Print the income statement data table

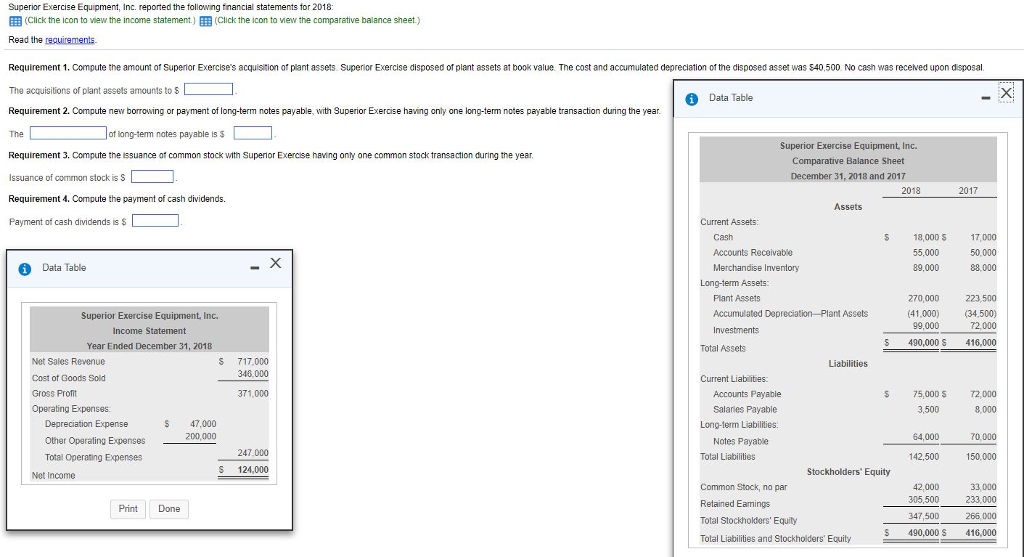point(128,509)
